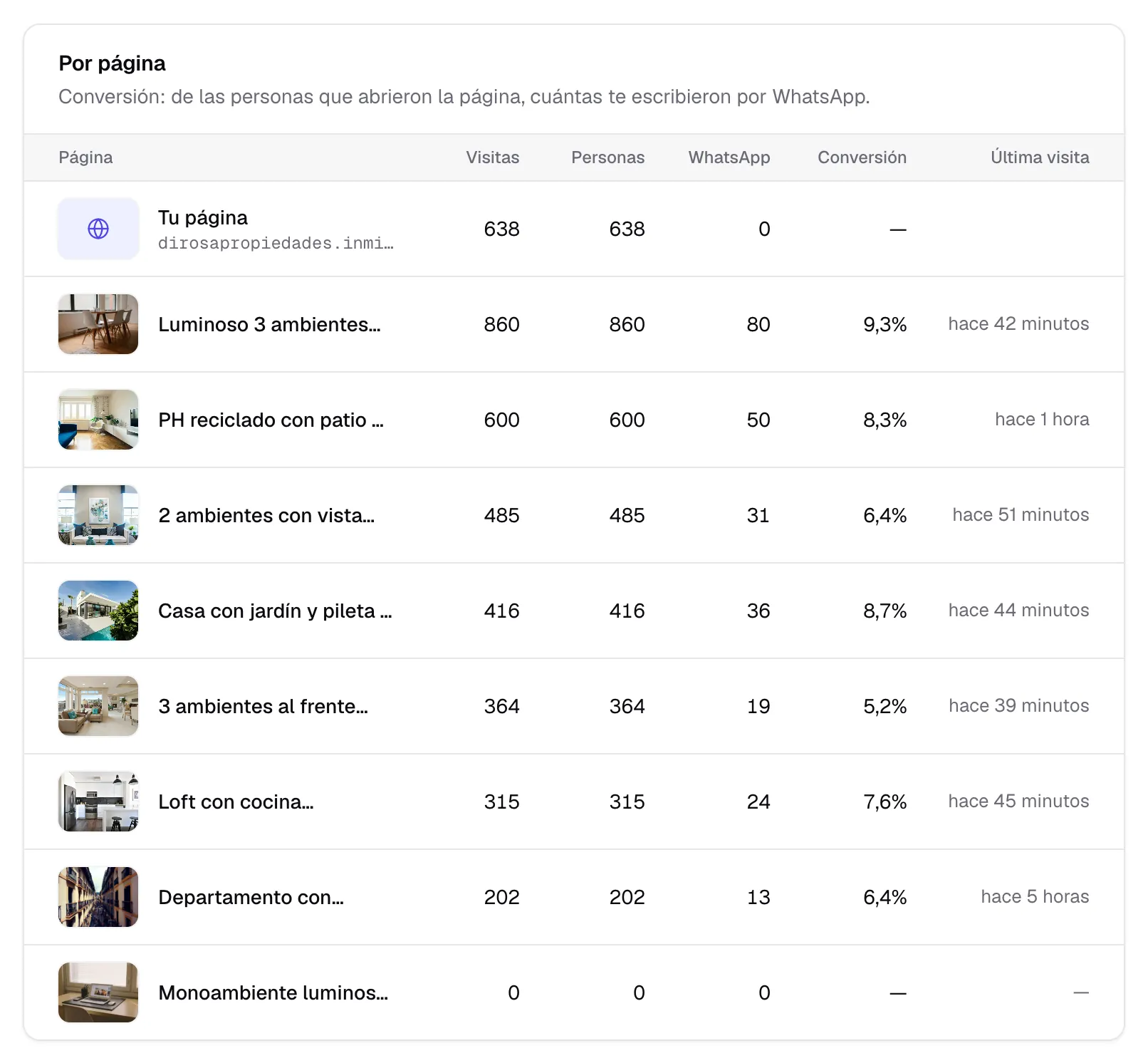Click the WhatsApp column header
1148x1063 pixels.
tap(729, 157)
